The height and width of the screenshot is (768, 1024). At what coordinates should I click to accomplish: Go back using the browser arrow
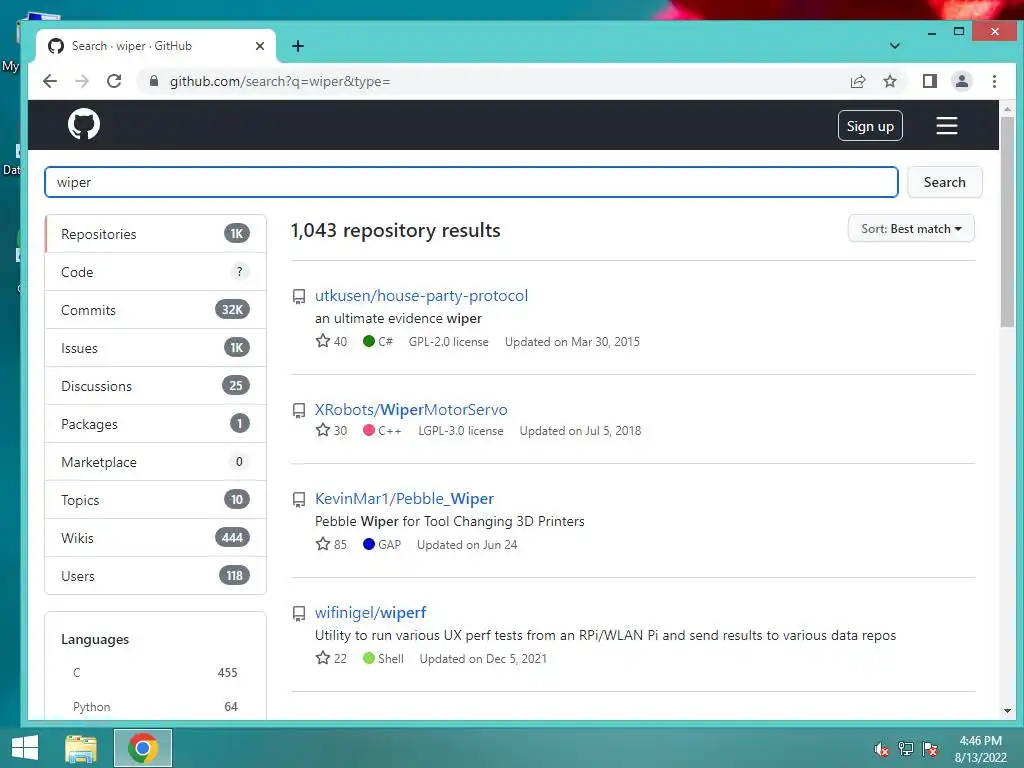tap(50, 81)
